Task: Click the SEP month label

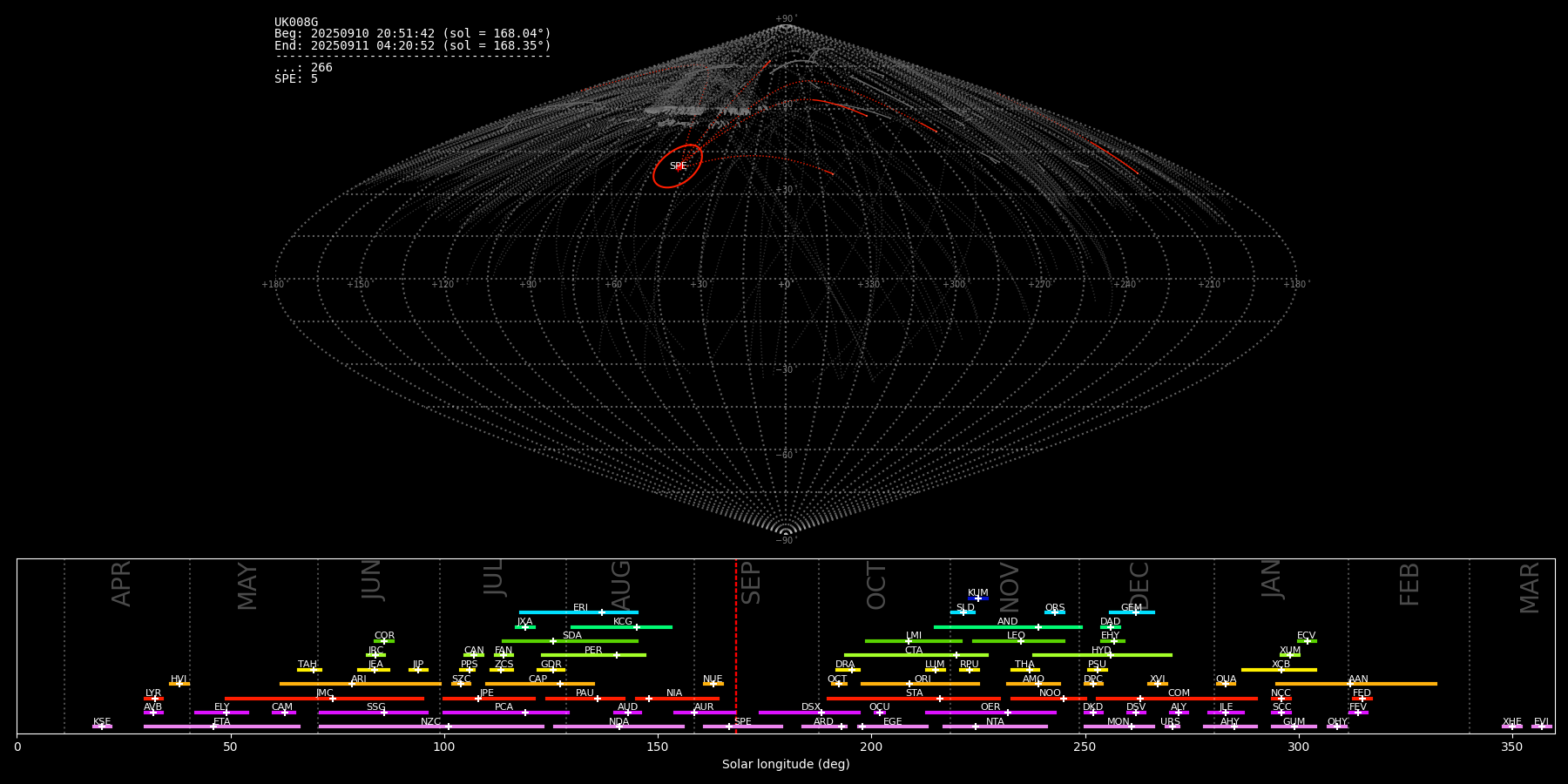Action: (751, 583)
